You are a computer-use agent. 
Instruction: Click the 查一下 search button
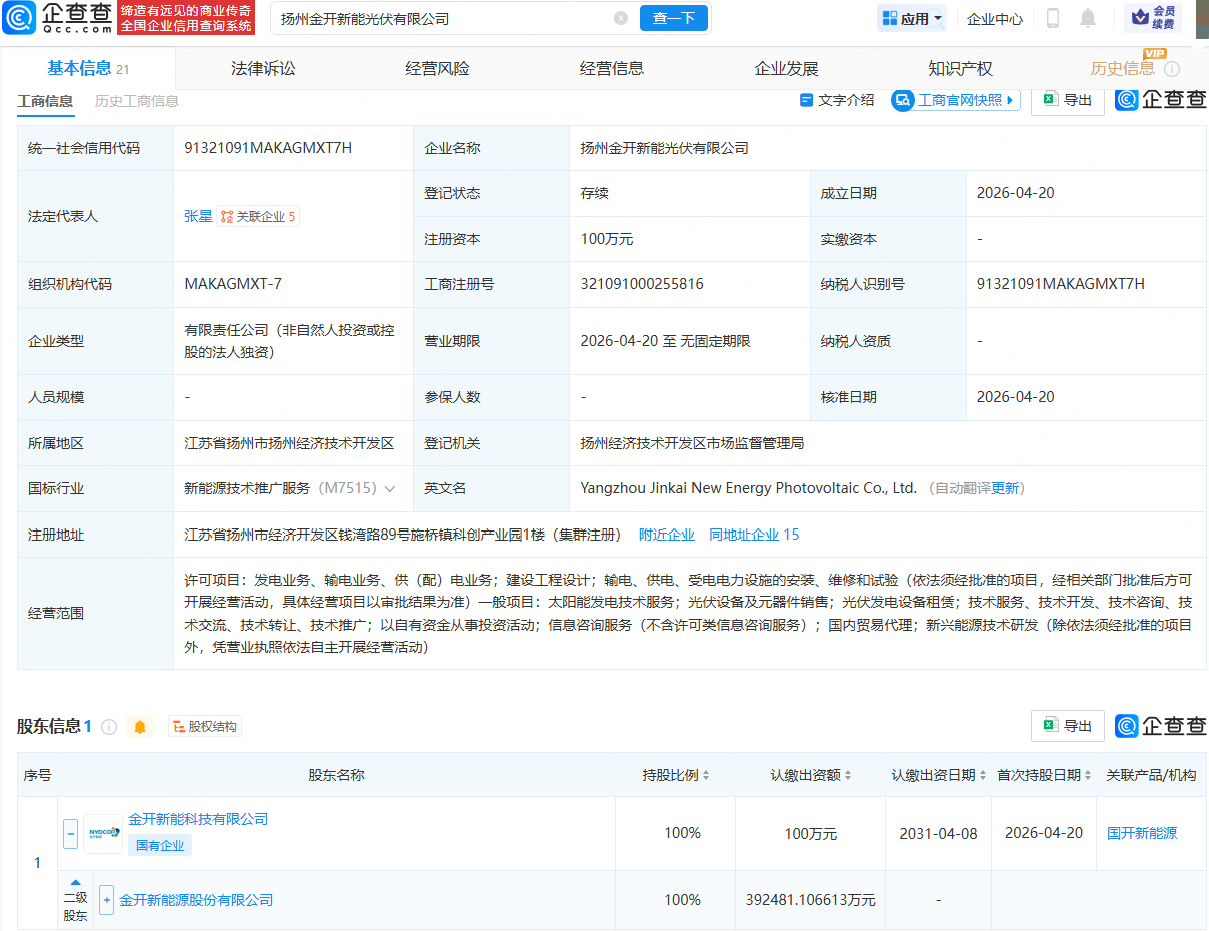click(674, 18)
